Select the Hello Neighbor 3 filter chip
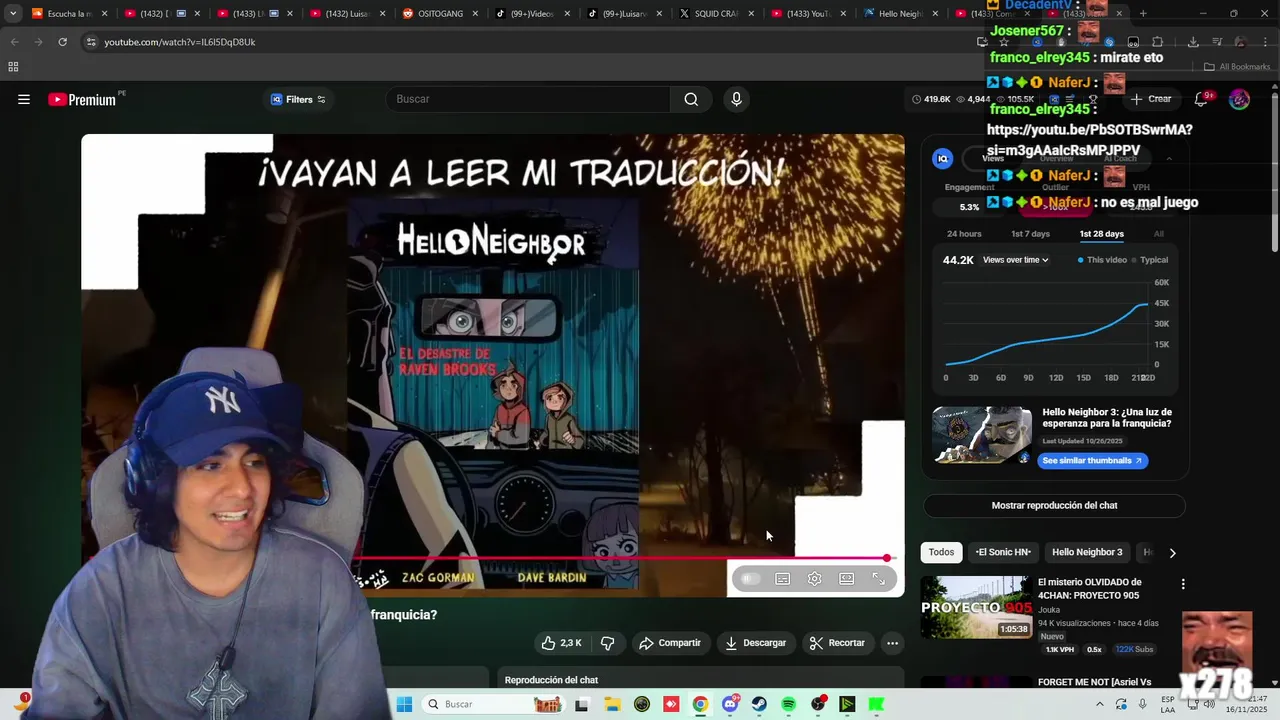 pos(1087,552)
